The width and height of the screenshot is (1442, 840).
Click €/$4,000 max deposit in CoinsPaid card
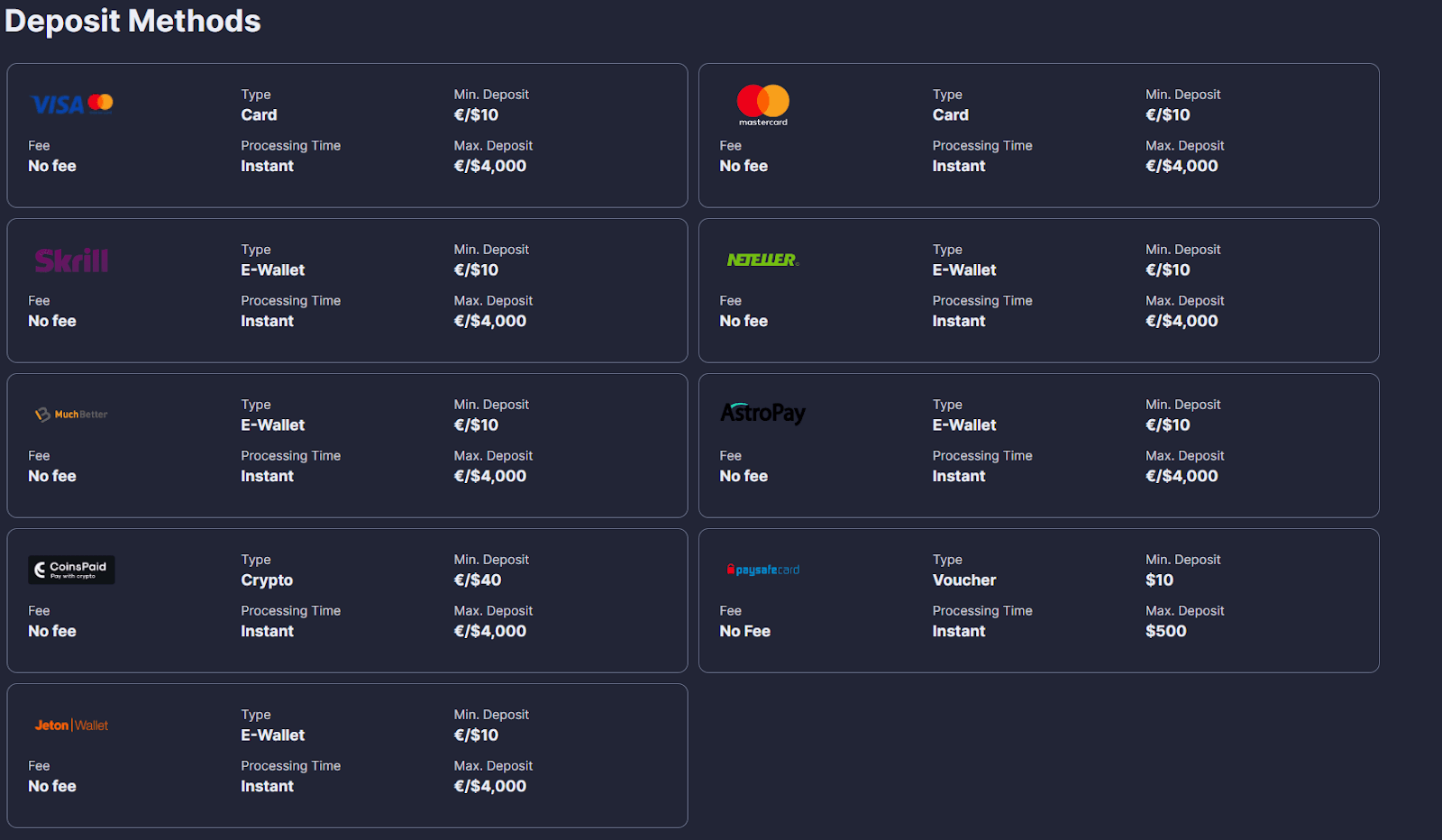tap(490, 631)
